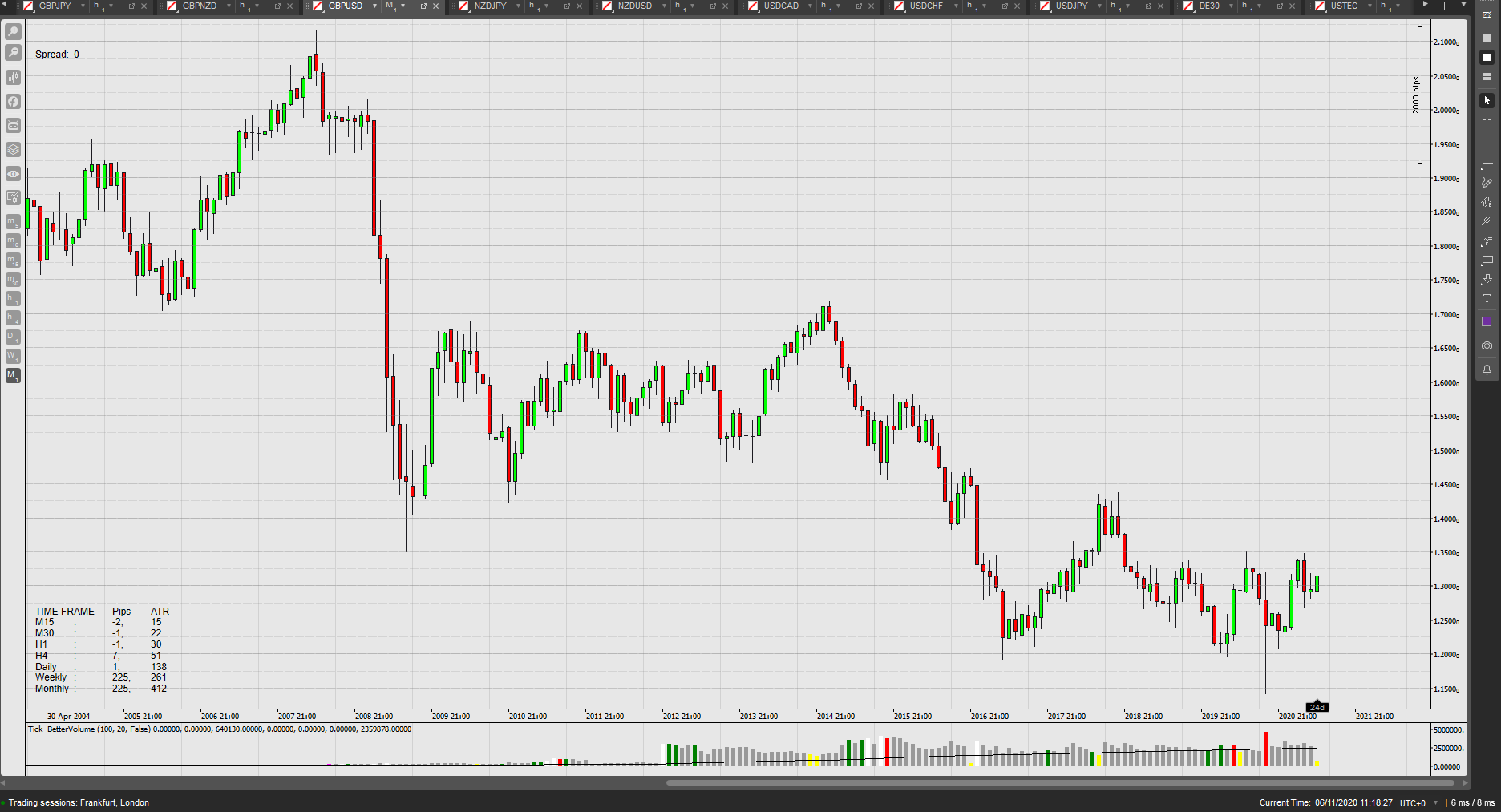Image resolution: width=1501 pixels, height=812 pixels.
Task: Open the purple drawing color swatch
Action: click(x=1487, y=321)
